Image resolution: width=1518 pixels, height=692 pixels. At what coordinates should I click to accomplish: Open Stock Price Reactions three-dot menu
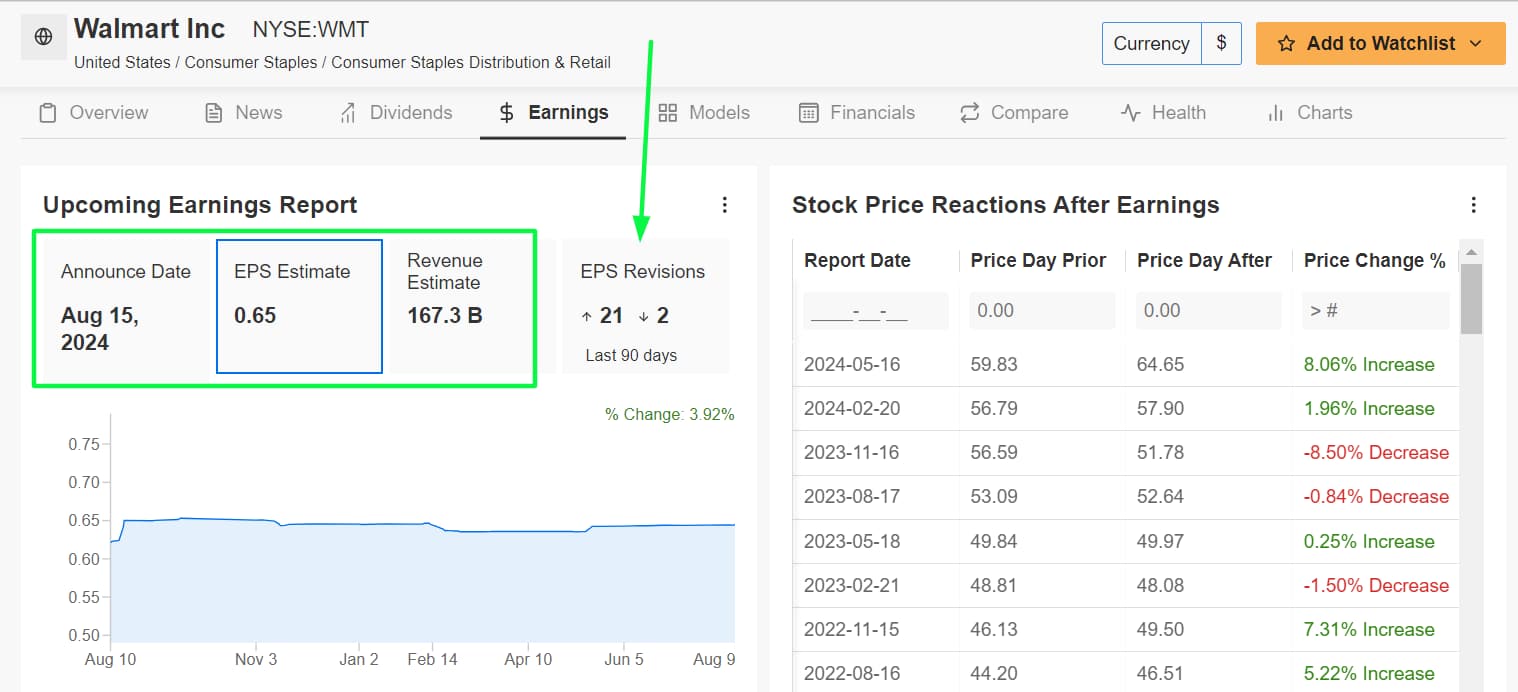coord(1473,205)
